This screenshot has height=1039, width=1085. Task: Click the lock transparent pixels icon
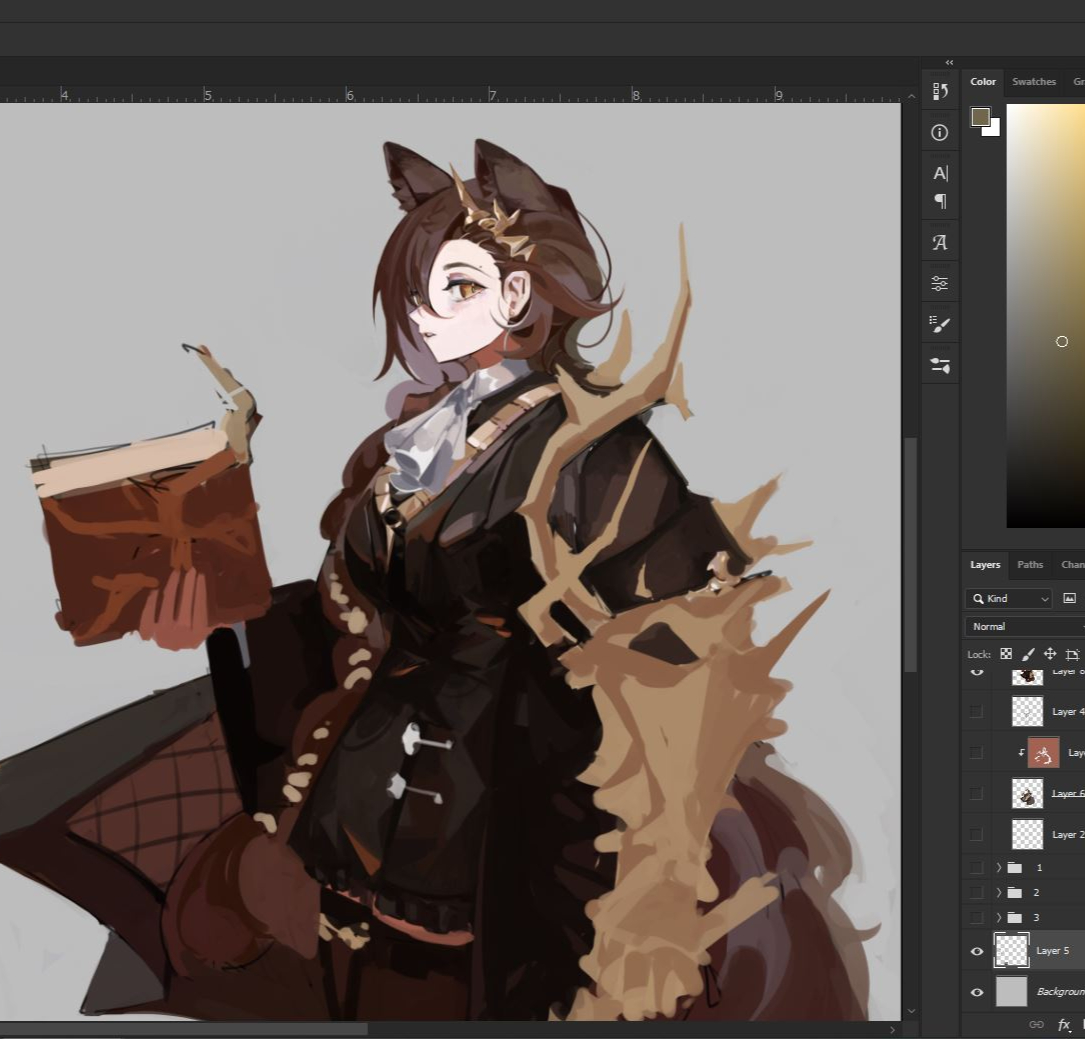tap(1006, 654)
